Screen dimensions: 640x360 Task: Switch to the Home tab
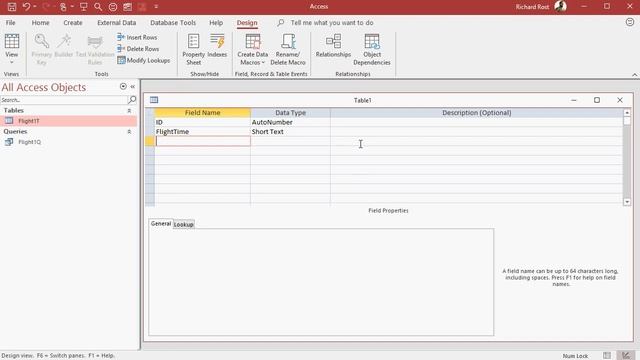pos(40,23)
